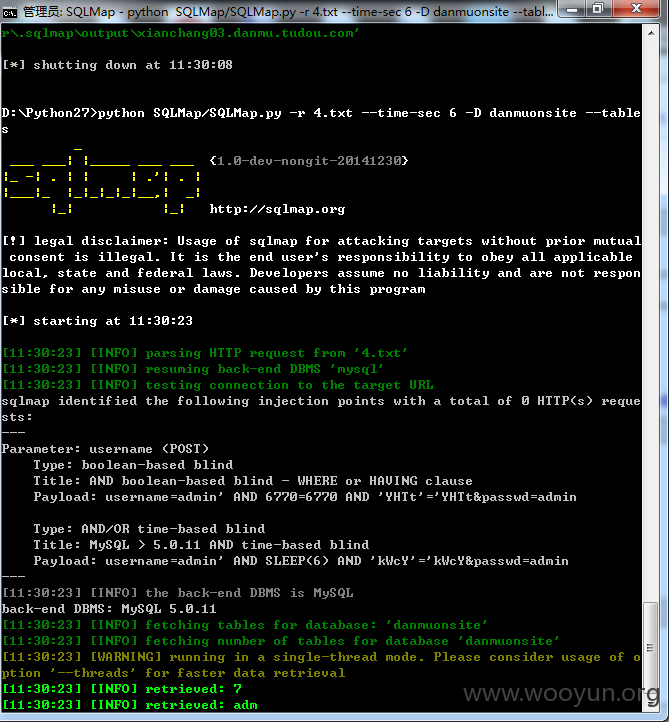Click the 'retrieved: 7' line

pos(122,689)
